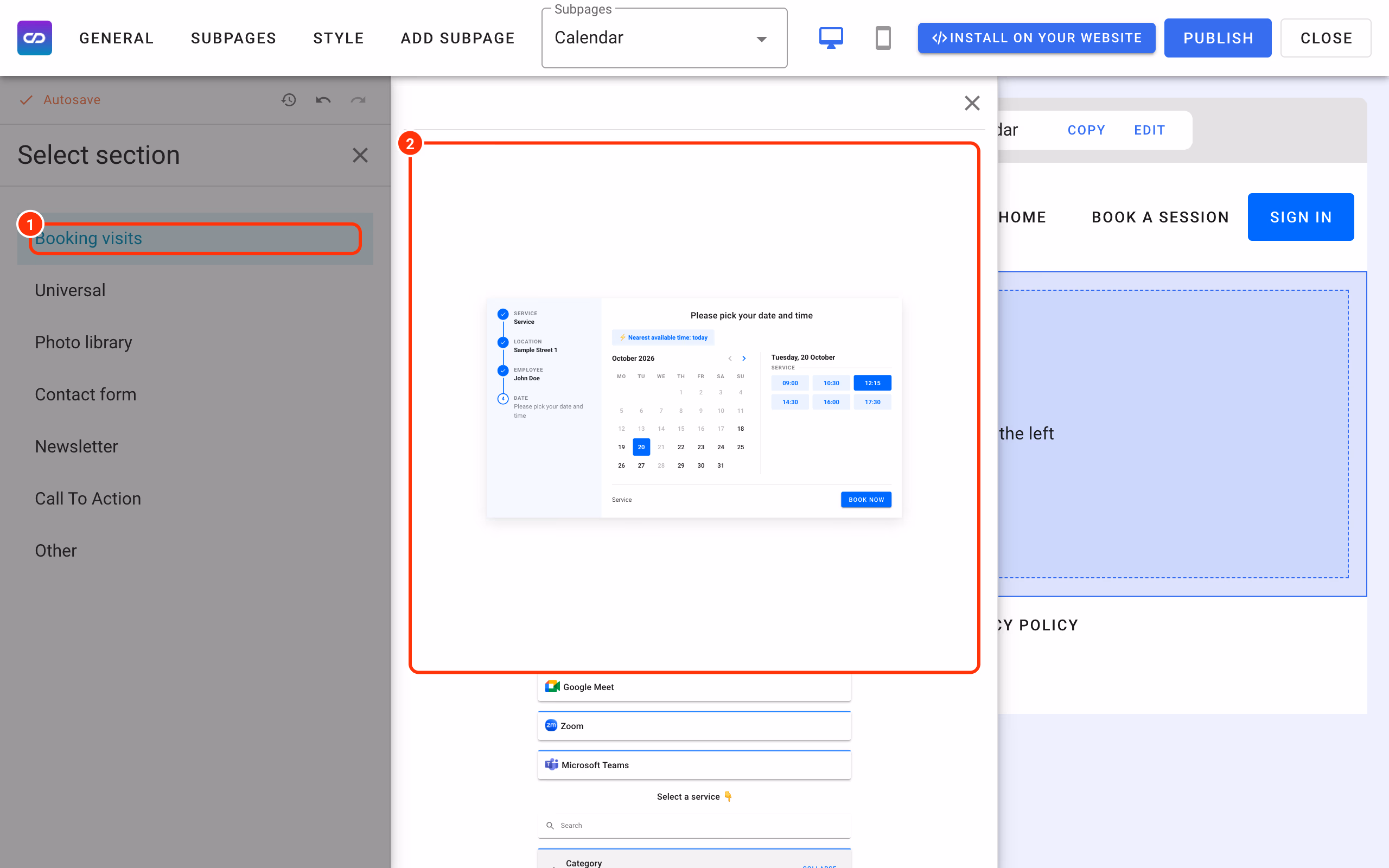The height and width of the screenshot is (868, 1389).
Task: Click the undo icon
Action: click(x=323, y=100)
